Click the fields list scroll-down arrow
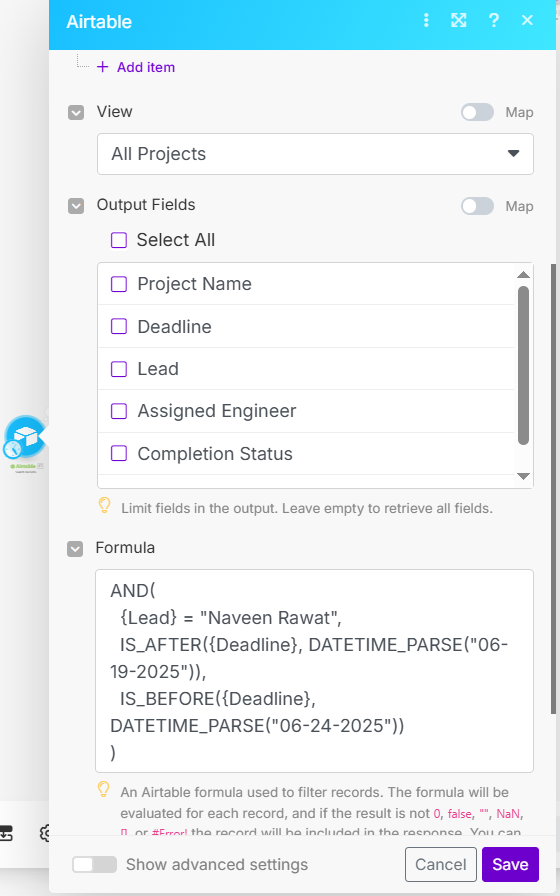 [523, 476]
